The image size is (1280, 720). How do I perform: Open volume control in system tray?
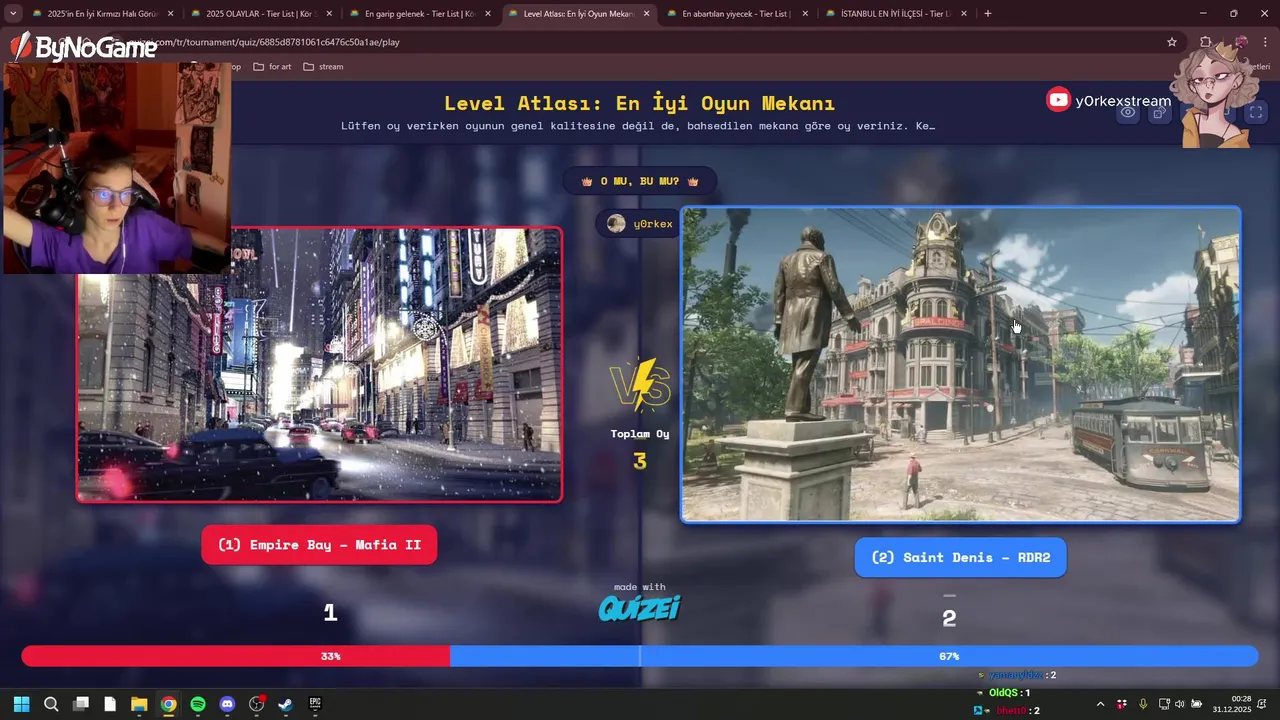[1179, 704]
